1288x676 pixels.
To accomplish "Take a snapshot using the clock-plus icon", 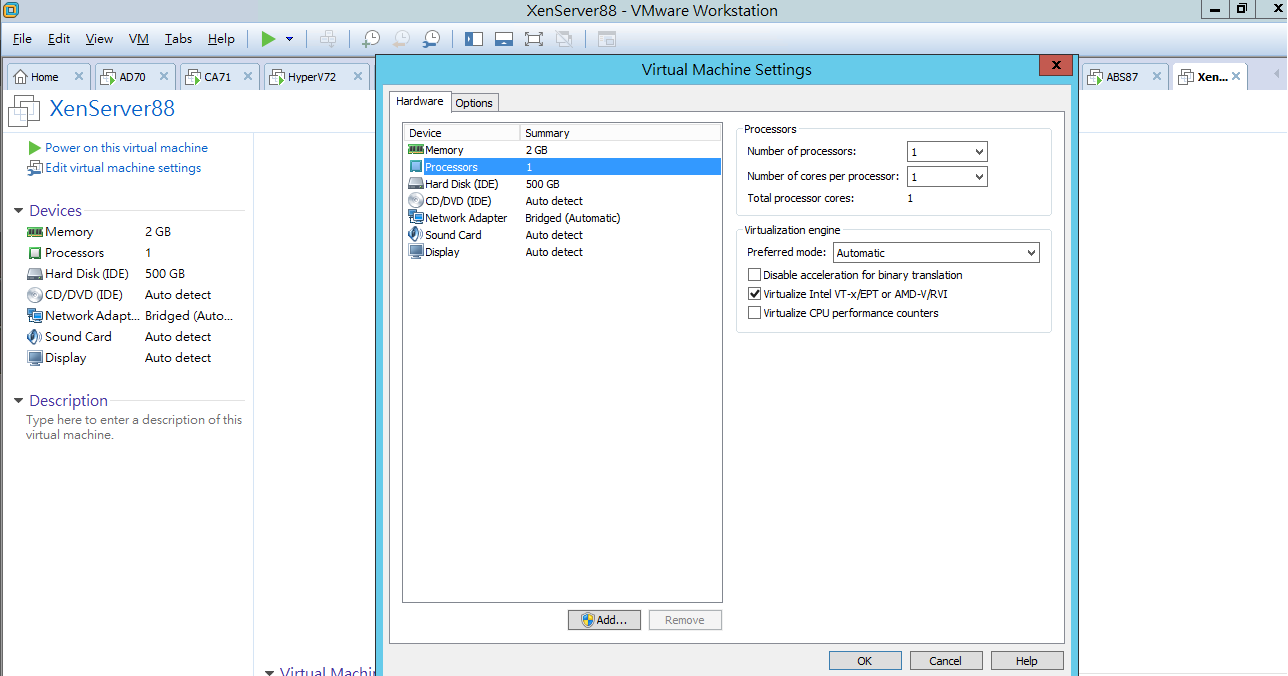I will pyautogui.click(x=371, y=39).
